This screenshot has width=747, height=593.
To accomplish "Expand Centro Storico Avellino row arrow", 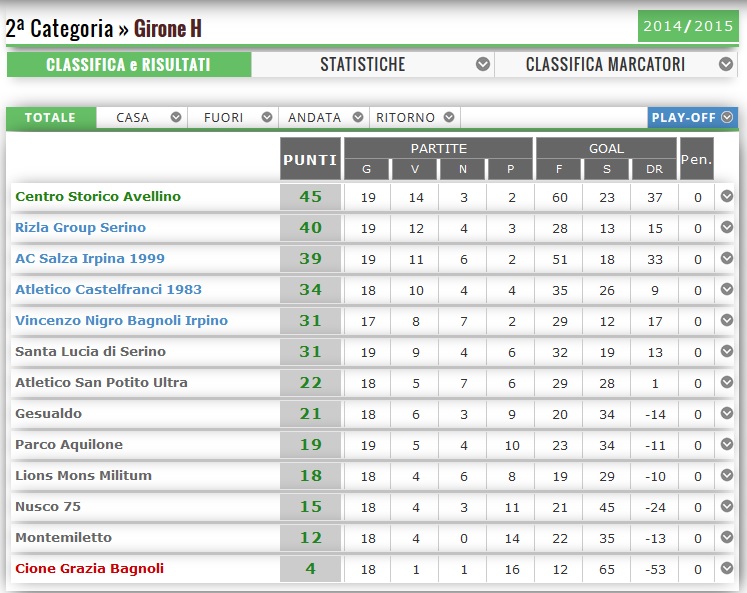I will pos(727,196).
